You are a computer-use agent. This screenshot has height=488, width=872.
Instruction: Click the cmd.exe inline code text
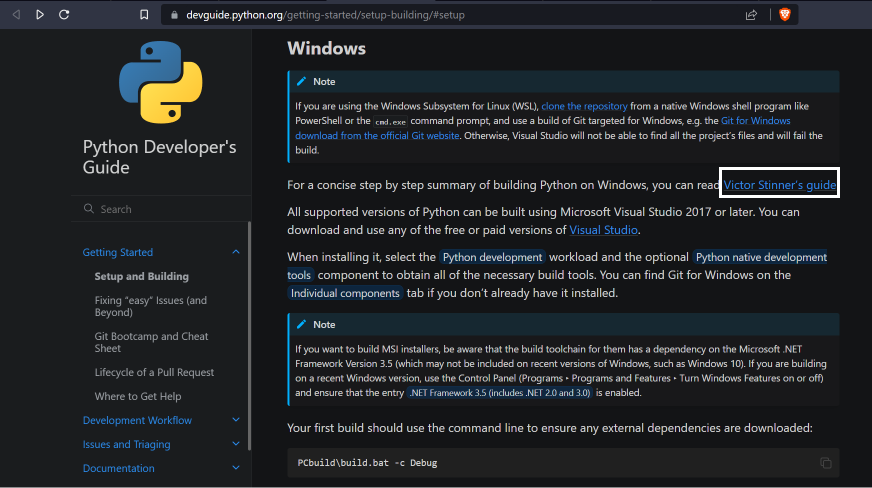coord(390,122)
